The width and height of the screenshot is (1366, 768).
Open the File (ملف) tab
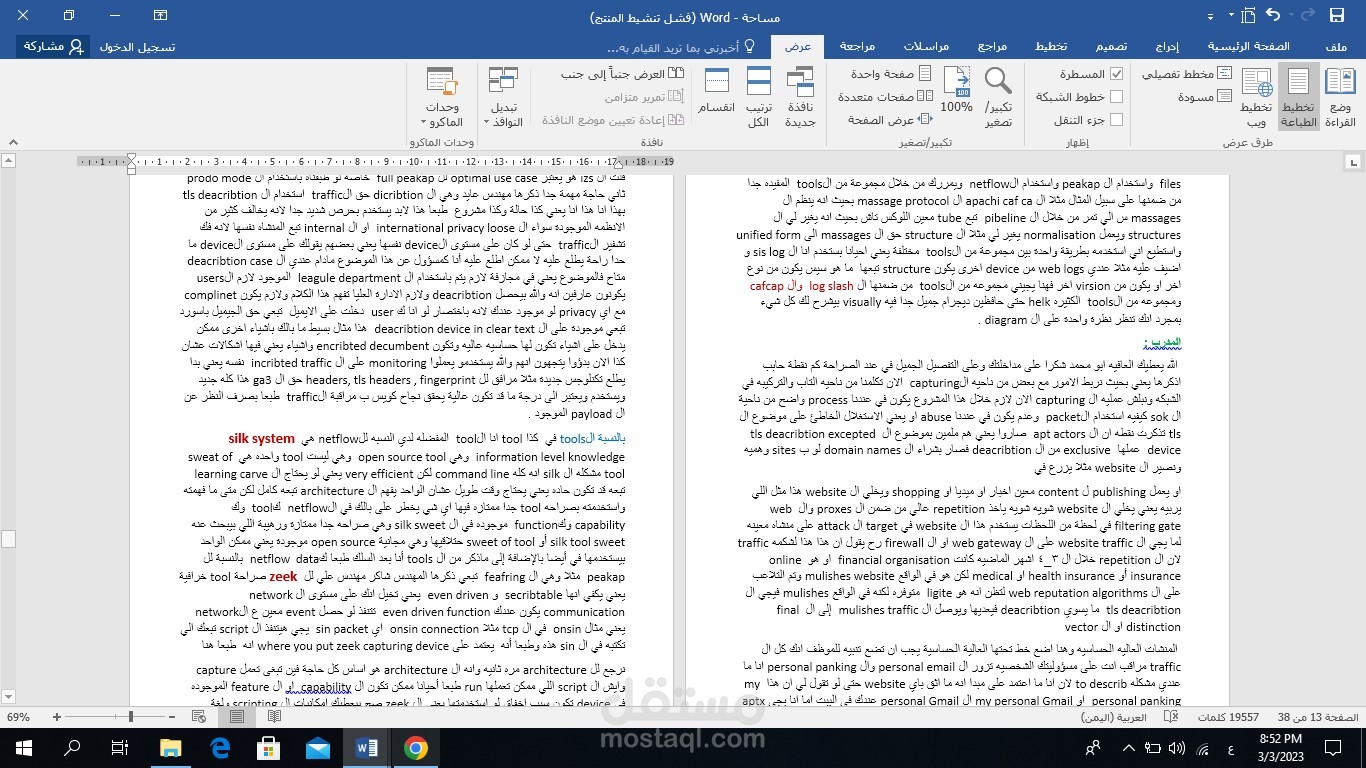click(1335, 46)
